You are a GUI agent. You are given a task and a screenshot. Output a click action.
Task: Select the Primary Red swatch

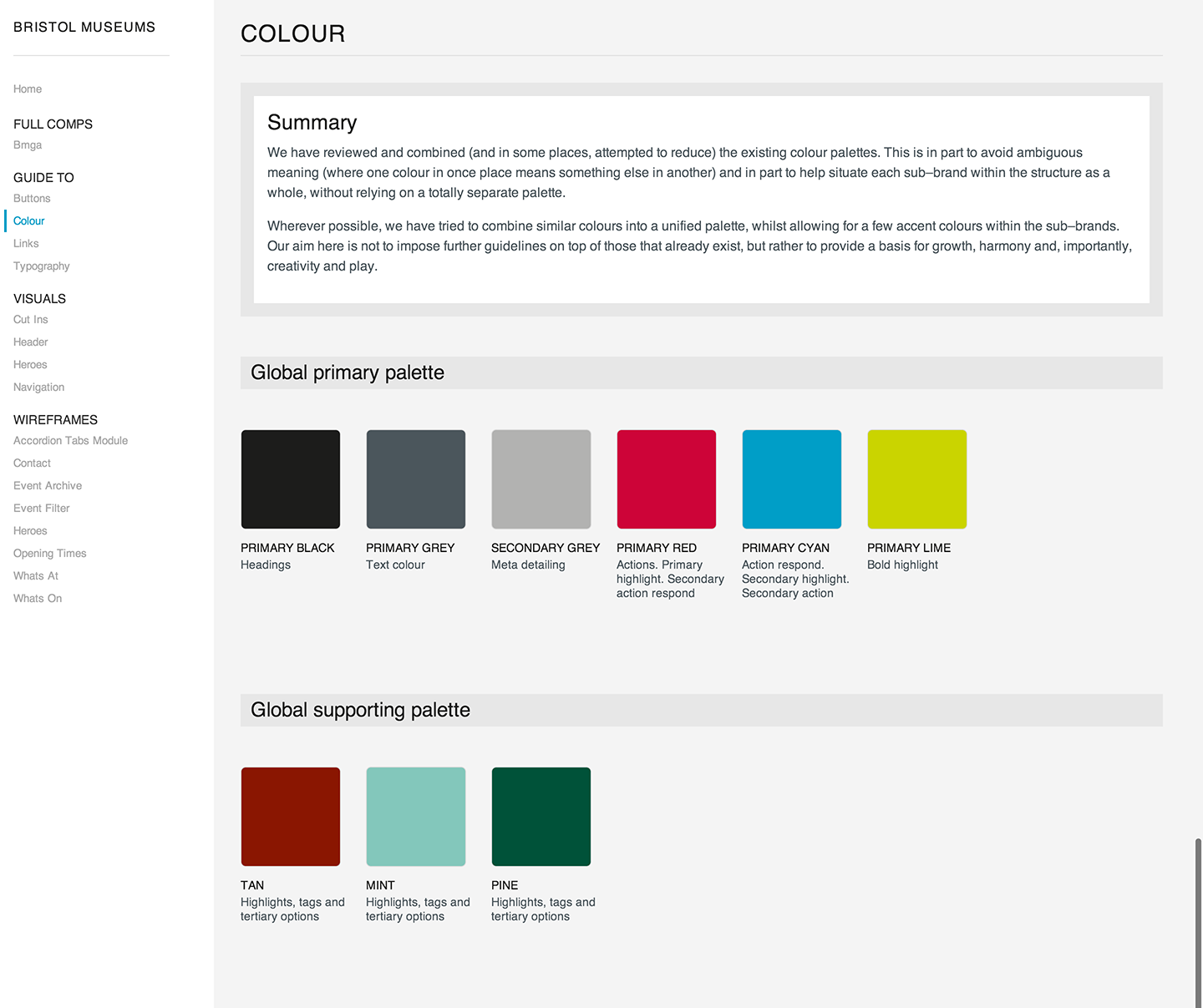666,479
